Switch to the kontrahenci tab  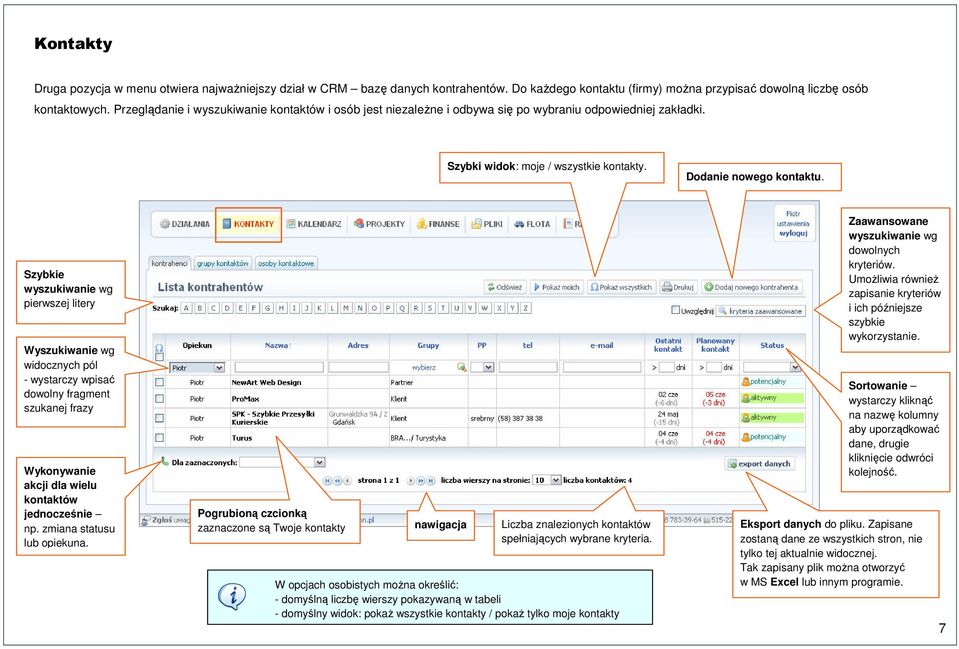coord(170,264)
